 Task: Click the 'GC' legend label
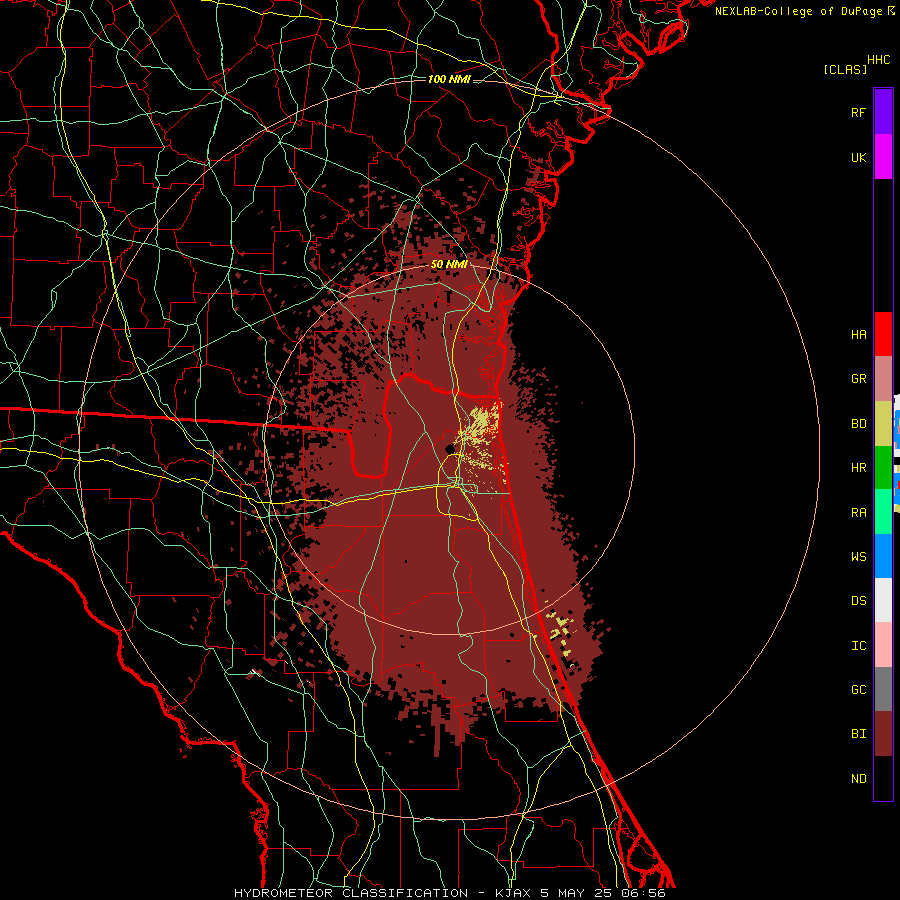858,690
